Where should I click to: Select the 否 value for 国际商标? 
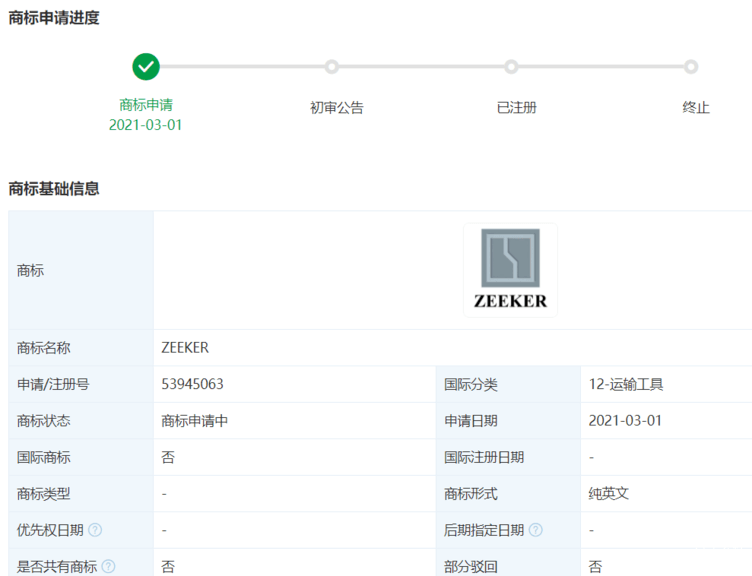(168, 457)
